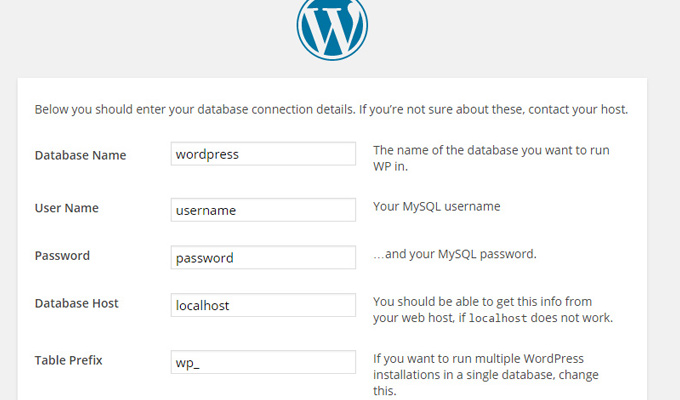Click the '...and your MySQL password' hint
The image size is (680, 400).
[x=455, y=254]
